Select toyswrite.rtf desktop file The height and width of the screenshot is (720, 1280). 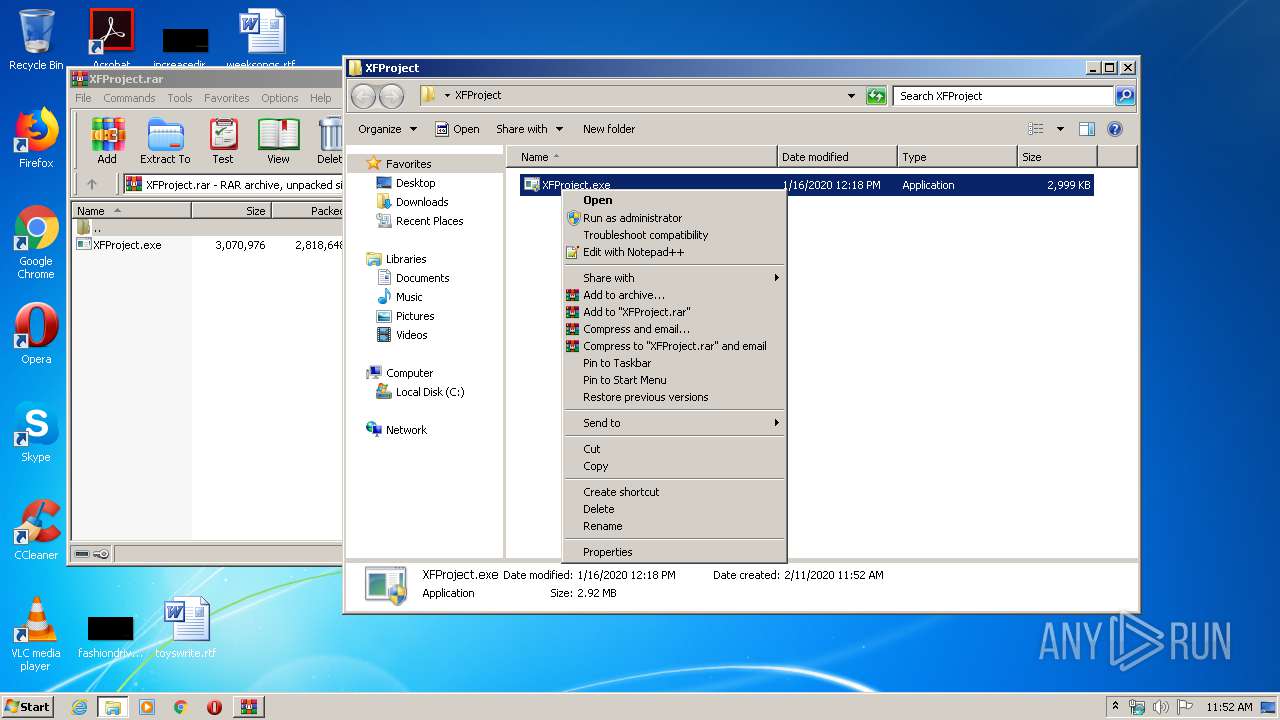coord(186,628)
